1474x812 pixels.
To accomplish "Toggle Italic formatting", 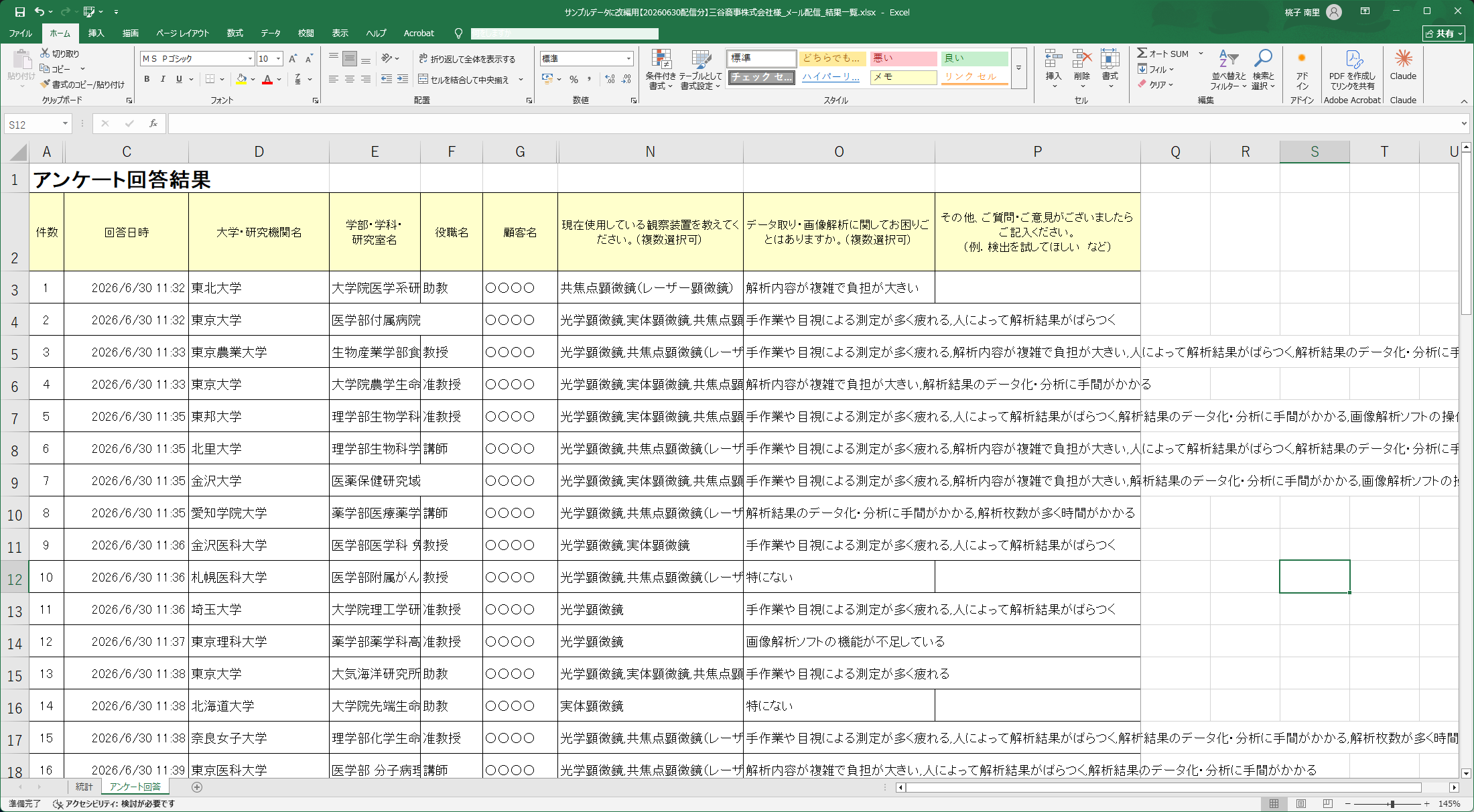I will click(163, 79).
